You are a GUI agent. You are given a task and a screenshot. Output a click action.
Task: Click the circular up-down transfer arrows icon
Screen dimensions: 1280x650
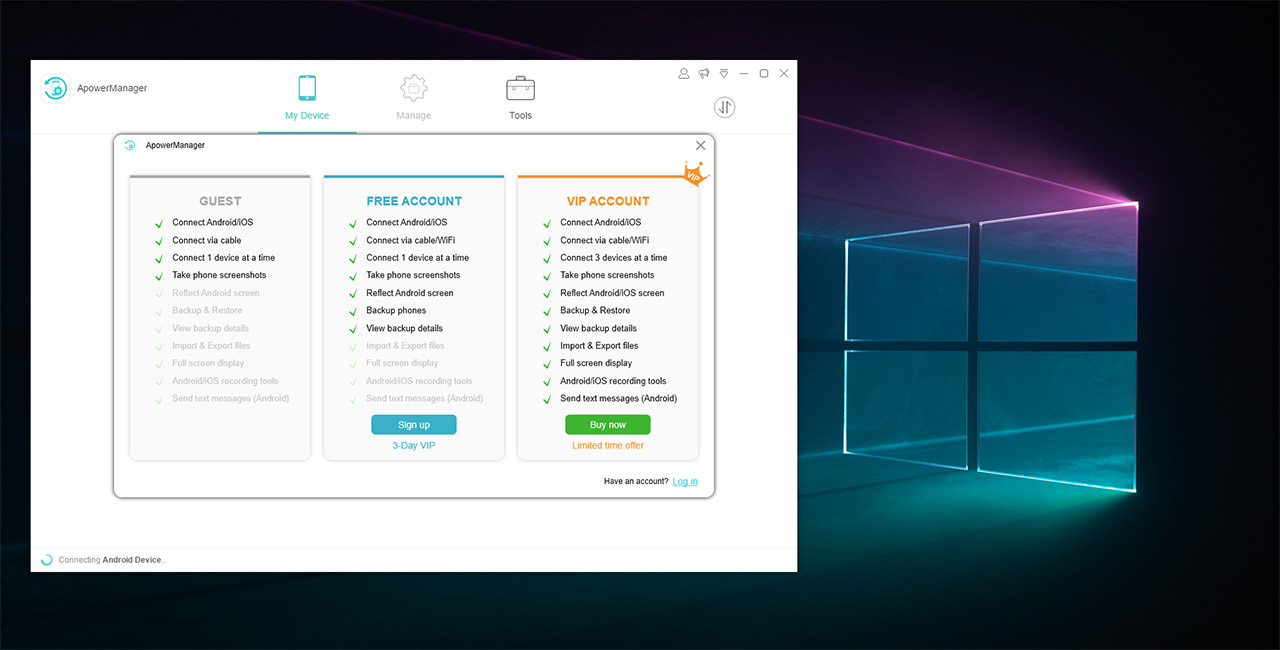coord(725,107)
